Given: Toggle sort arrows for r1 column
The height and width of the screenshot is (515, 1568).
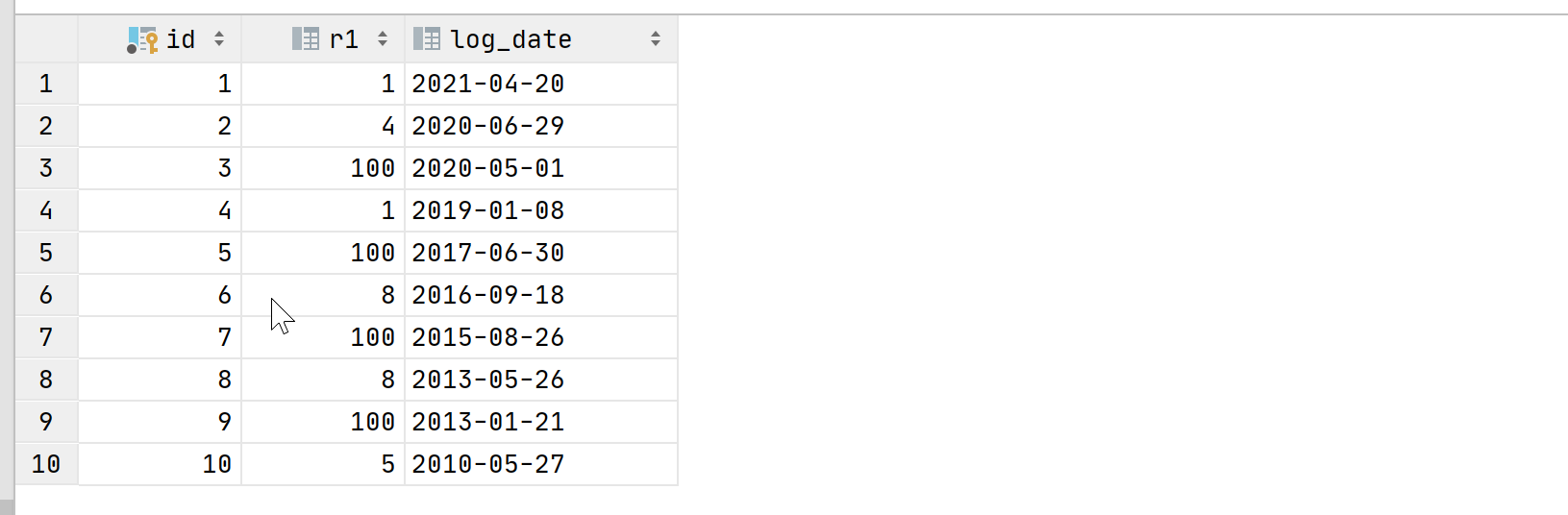Looking at the screenshot, I should pyautogui.click(x=383, y=39).
